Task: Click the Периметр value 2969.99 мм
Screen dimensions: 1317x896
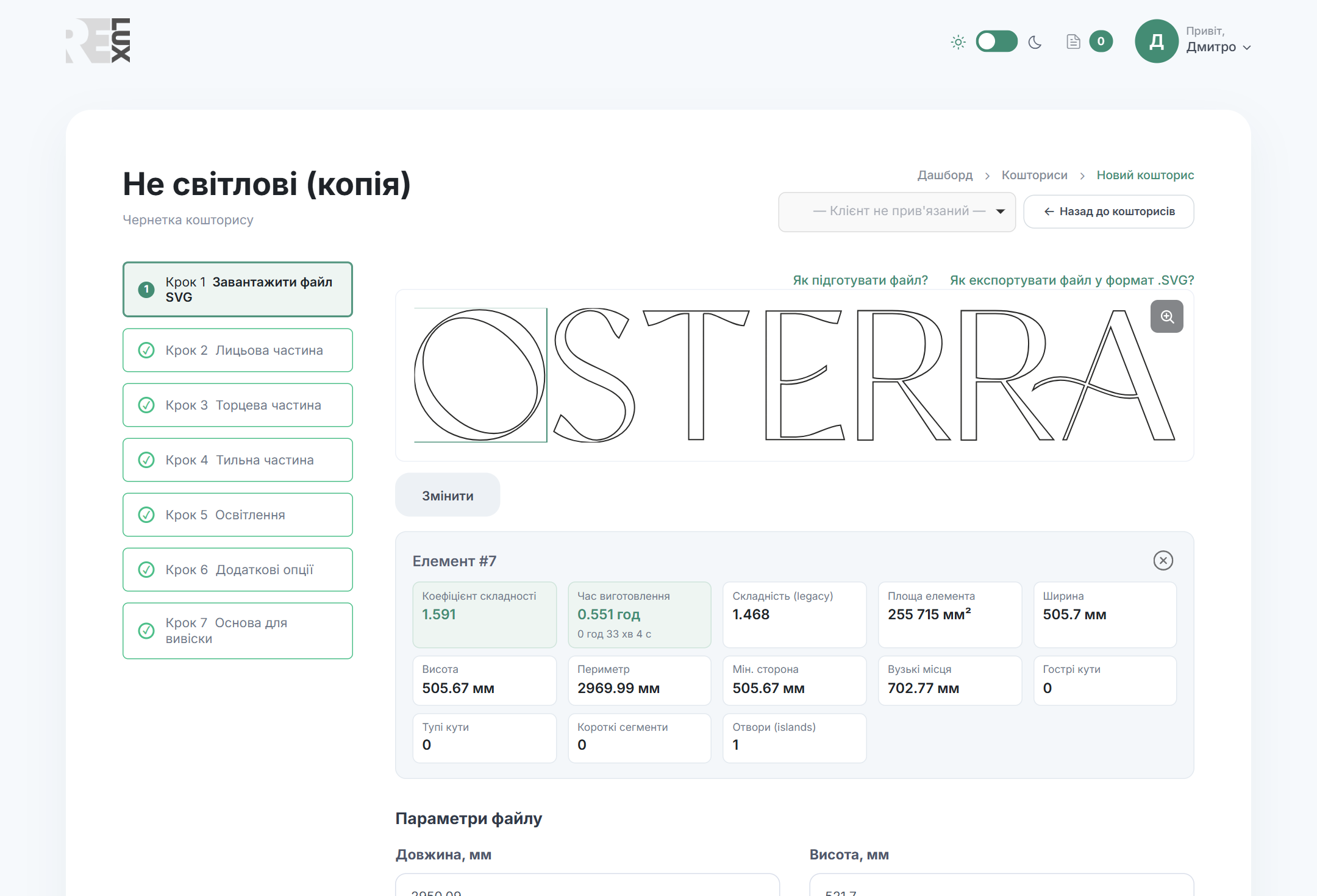Action: point(618,688)
